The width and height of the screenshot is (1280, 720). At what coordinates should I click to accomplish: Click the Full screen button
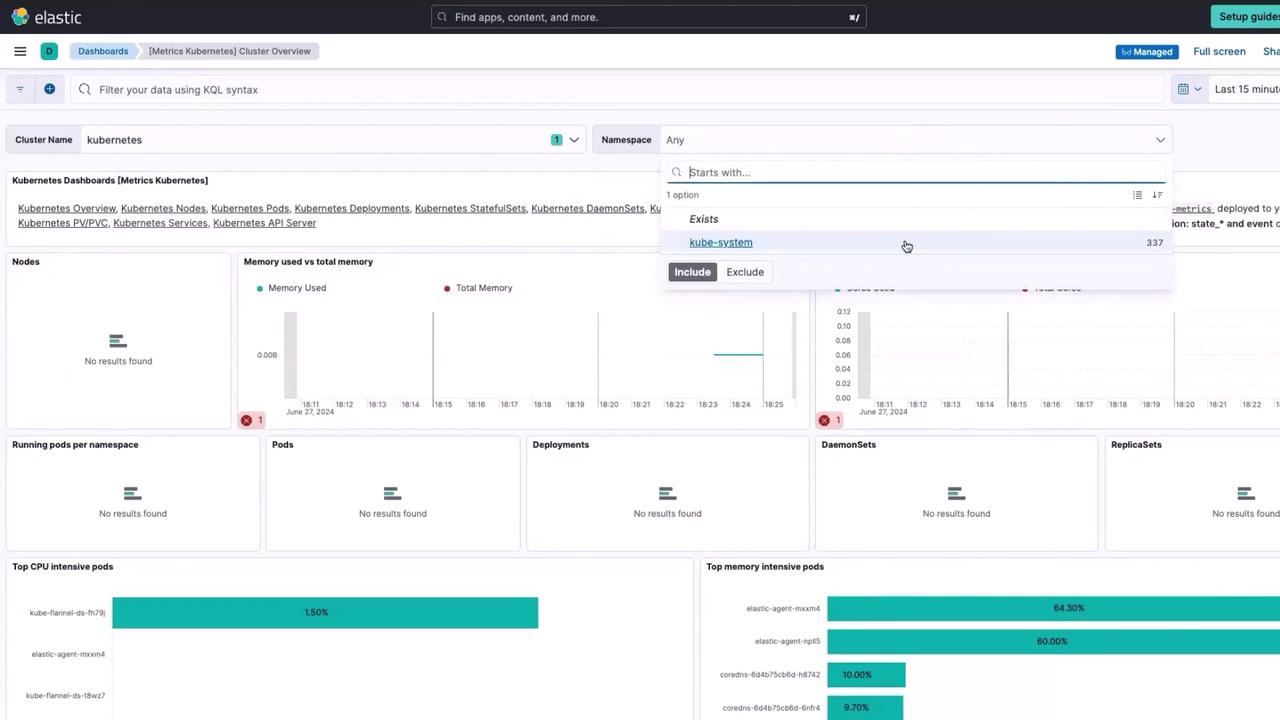[x=1219, y=51]
